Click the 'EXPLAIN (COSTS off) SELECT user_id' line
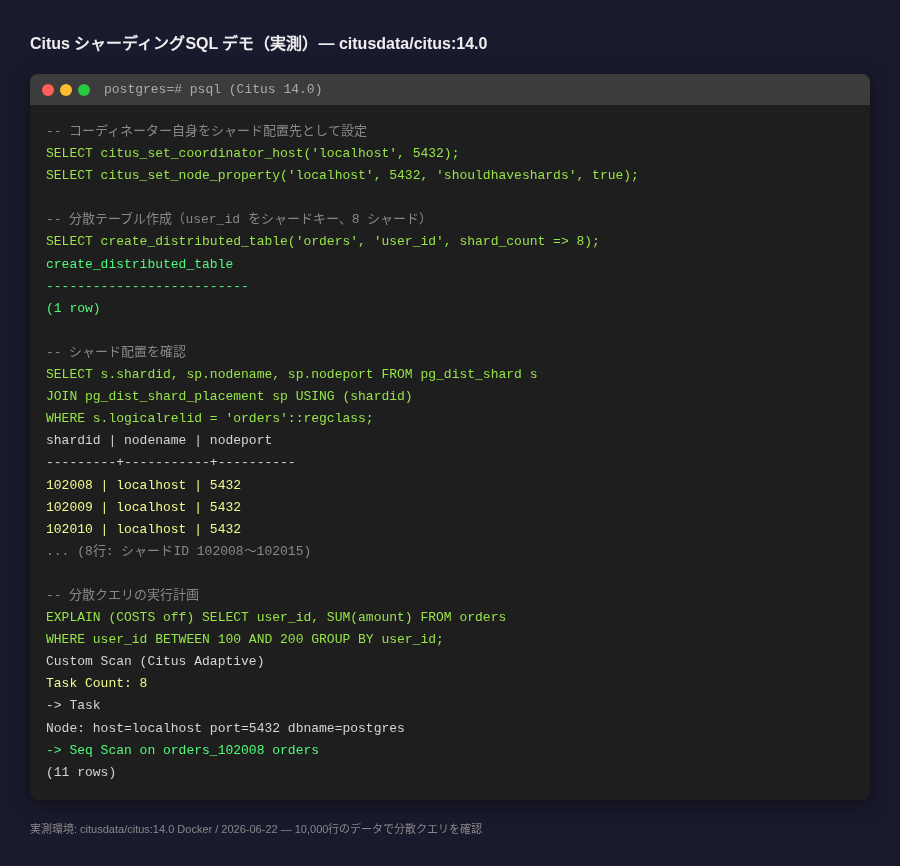This screenshot has width=900, height=866. click(276, 617)
